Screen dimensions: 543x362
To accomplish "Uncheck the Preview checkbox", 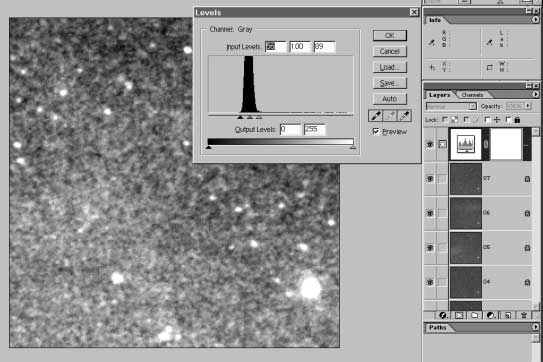I will [376, 131].
